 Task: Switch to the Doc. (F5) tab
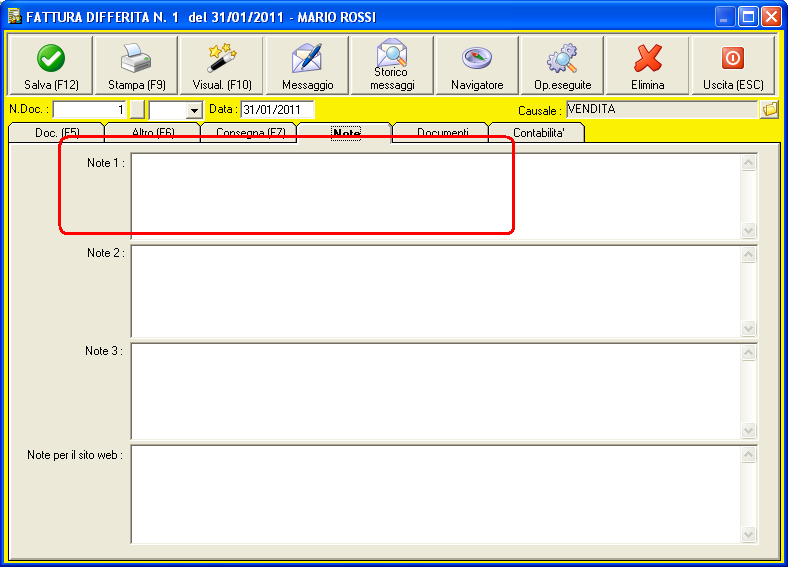click(57, 133)
